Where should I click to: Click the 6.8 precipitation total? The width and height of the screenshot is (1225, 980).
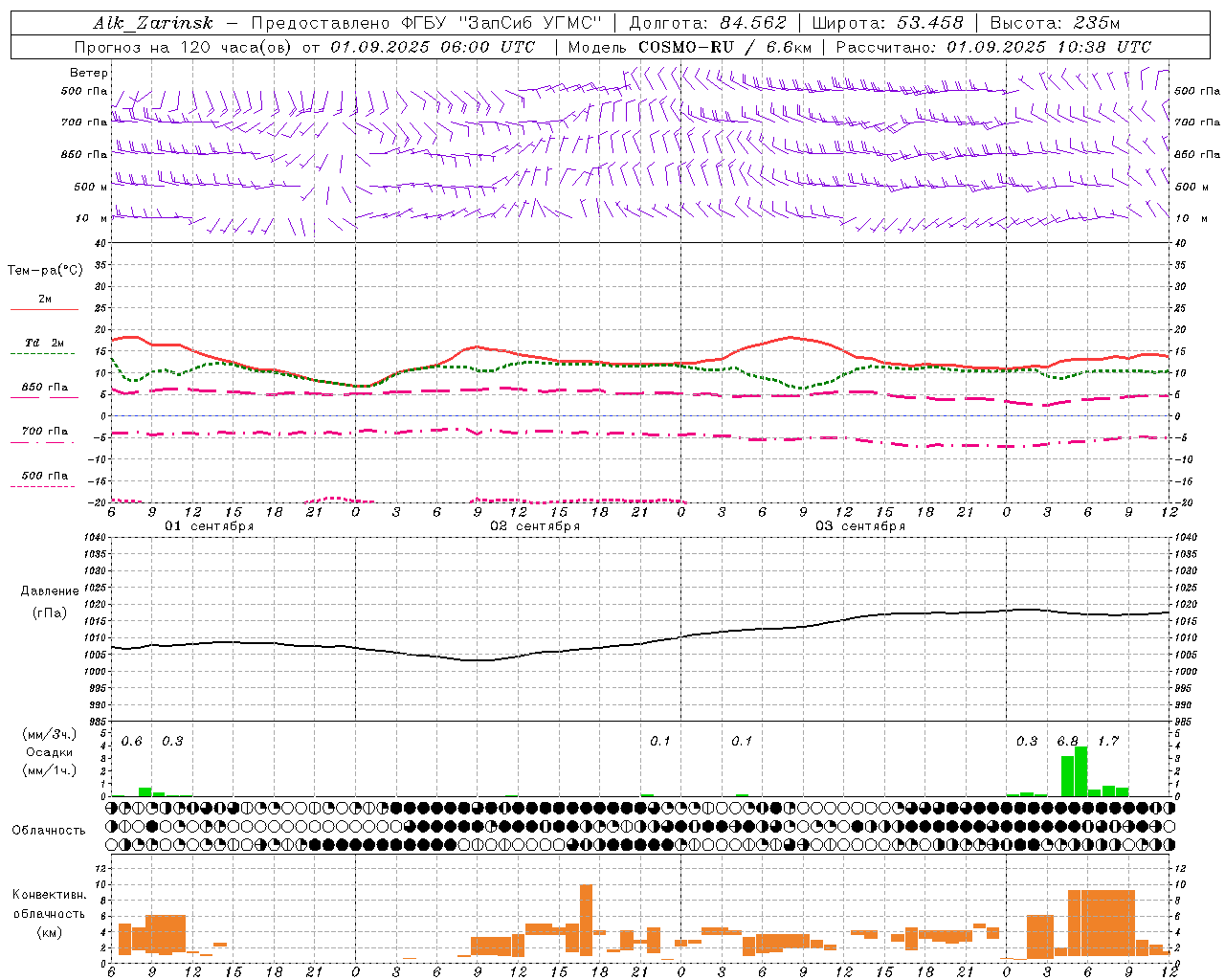tap(1067, 742)
